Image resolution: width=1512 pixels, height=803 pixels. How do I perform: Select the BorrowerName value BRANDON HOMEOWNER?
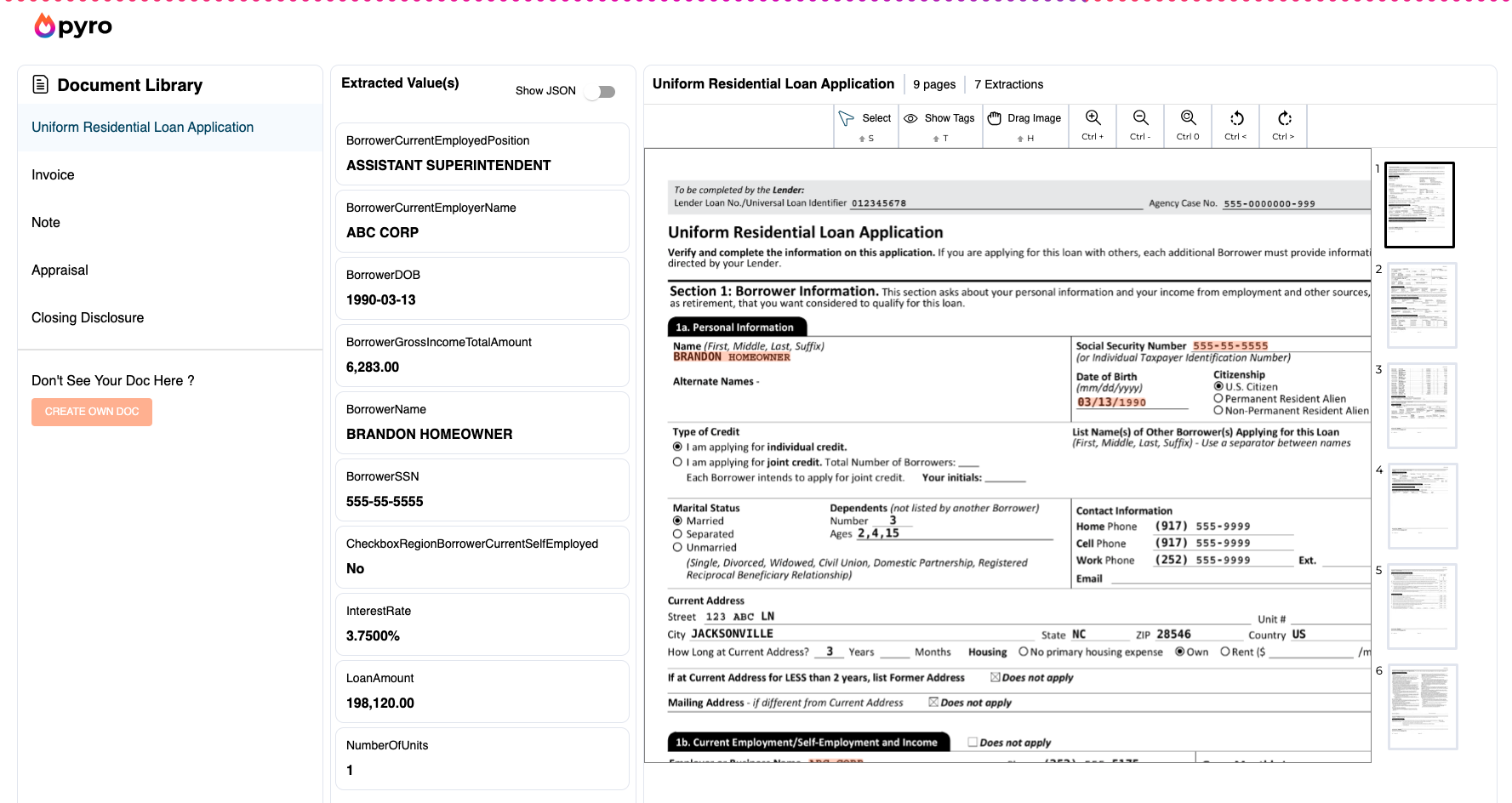[430, 434]
